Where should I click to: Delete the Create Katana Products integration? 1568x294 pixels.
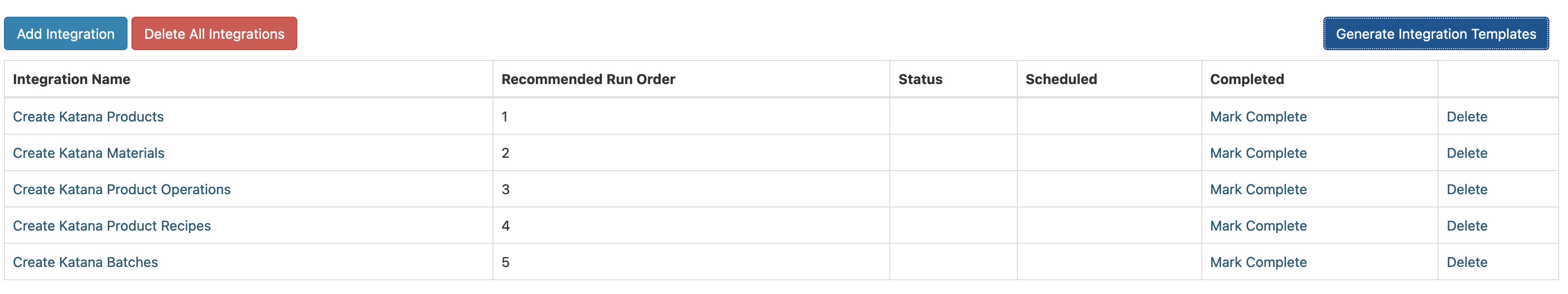[x=1468, y=117]
